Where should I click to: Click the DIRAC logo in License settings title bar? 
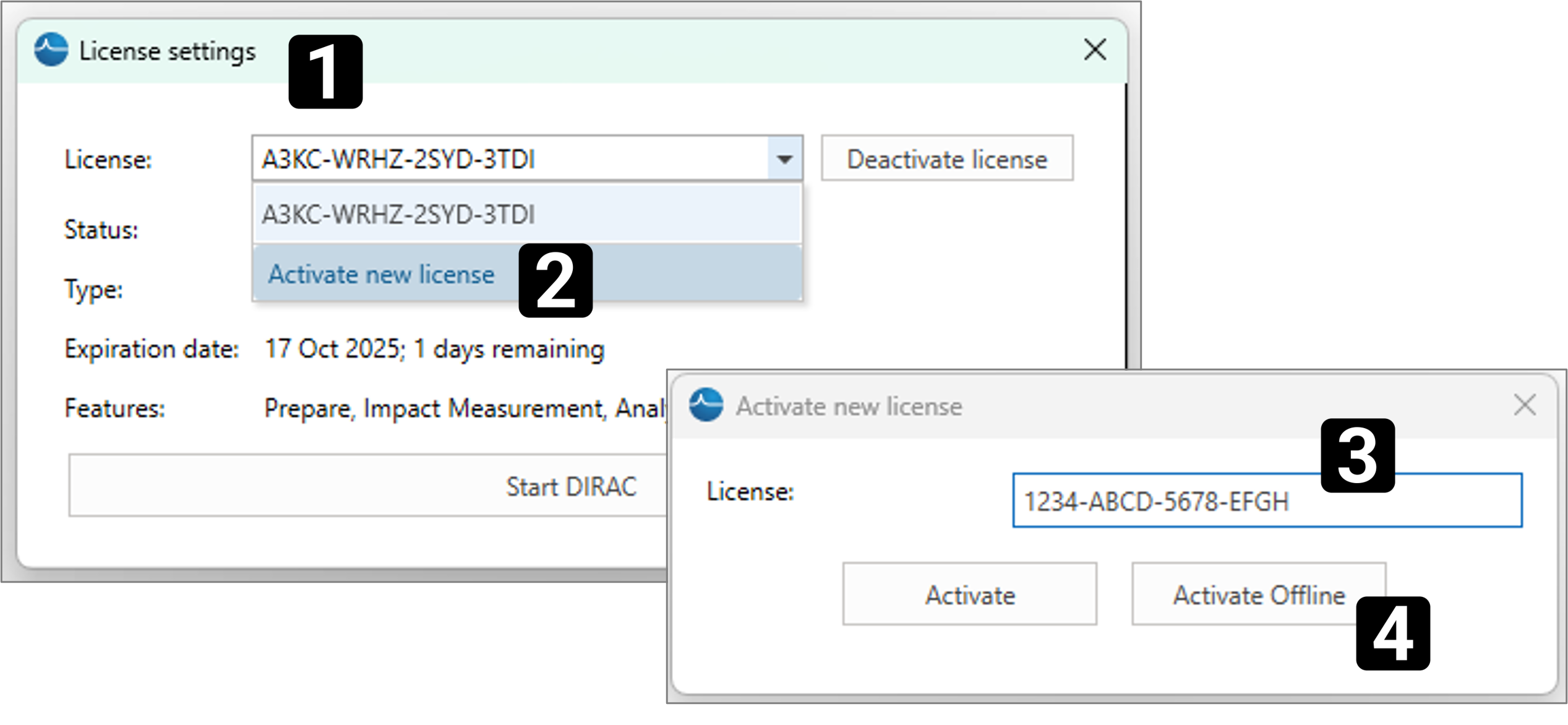point(51,49)
